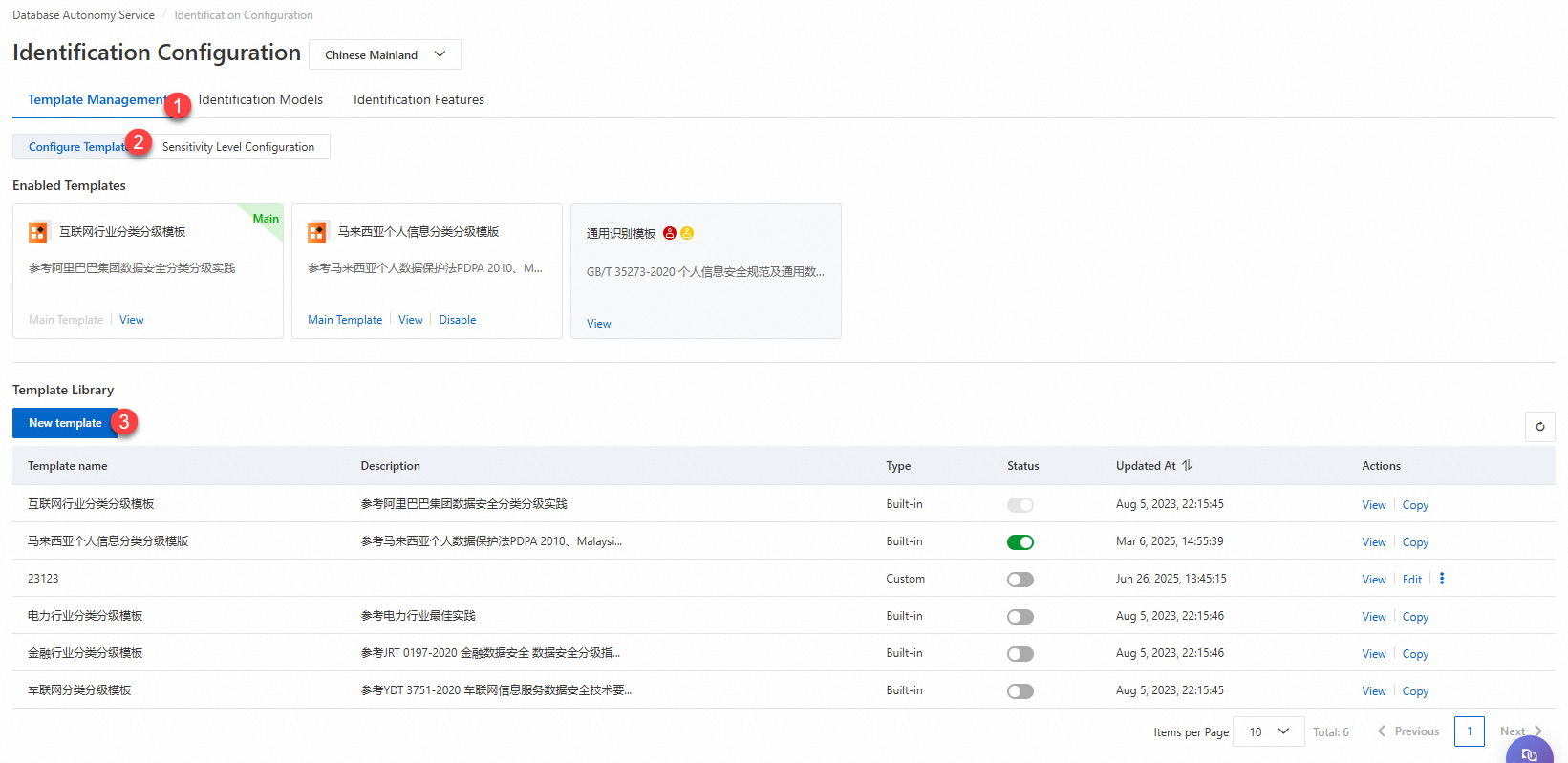Image resolution: width=1568 pixels, height=763 pixels.
Task: Go to Database Autonomy Service breadcrumb
Action: (83, 15)
